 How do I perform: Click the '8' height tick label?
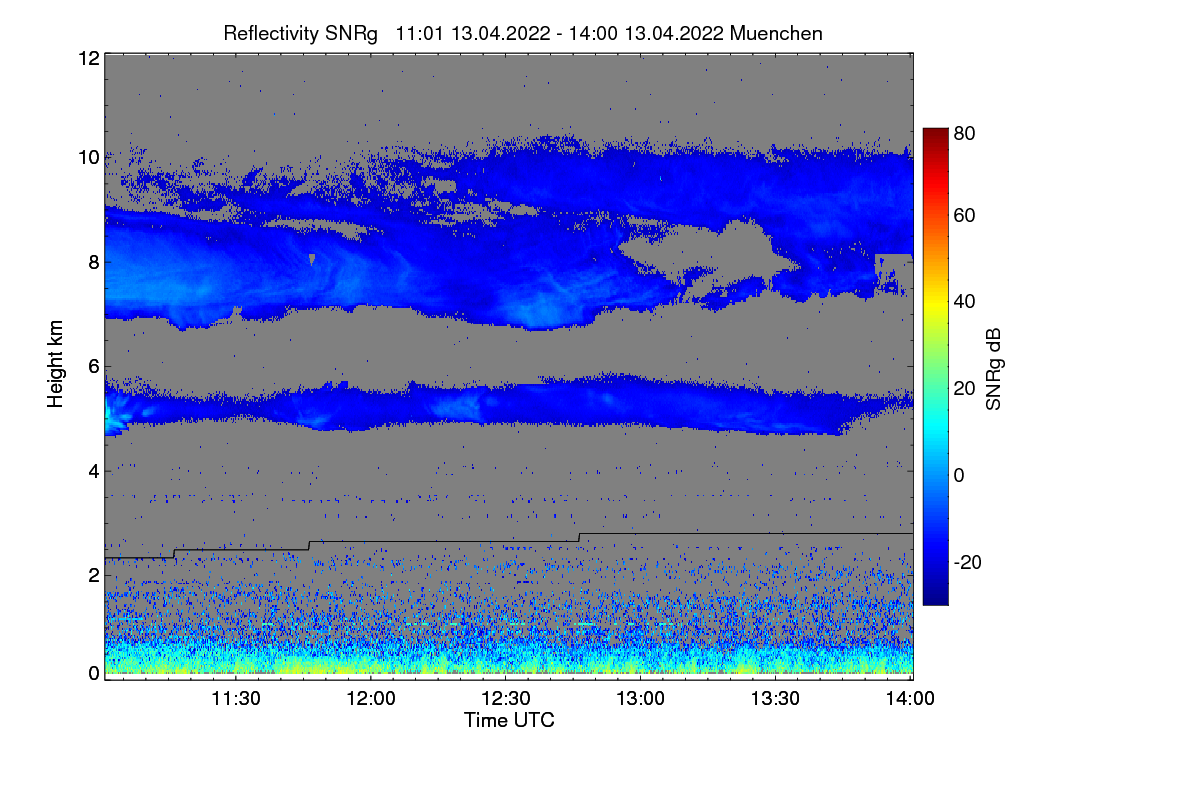[93, 262]
